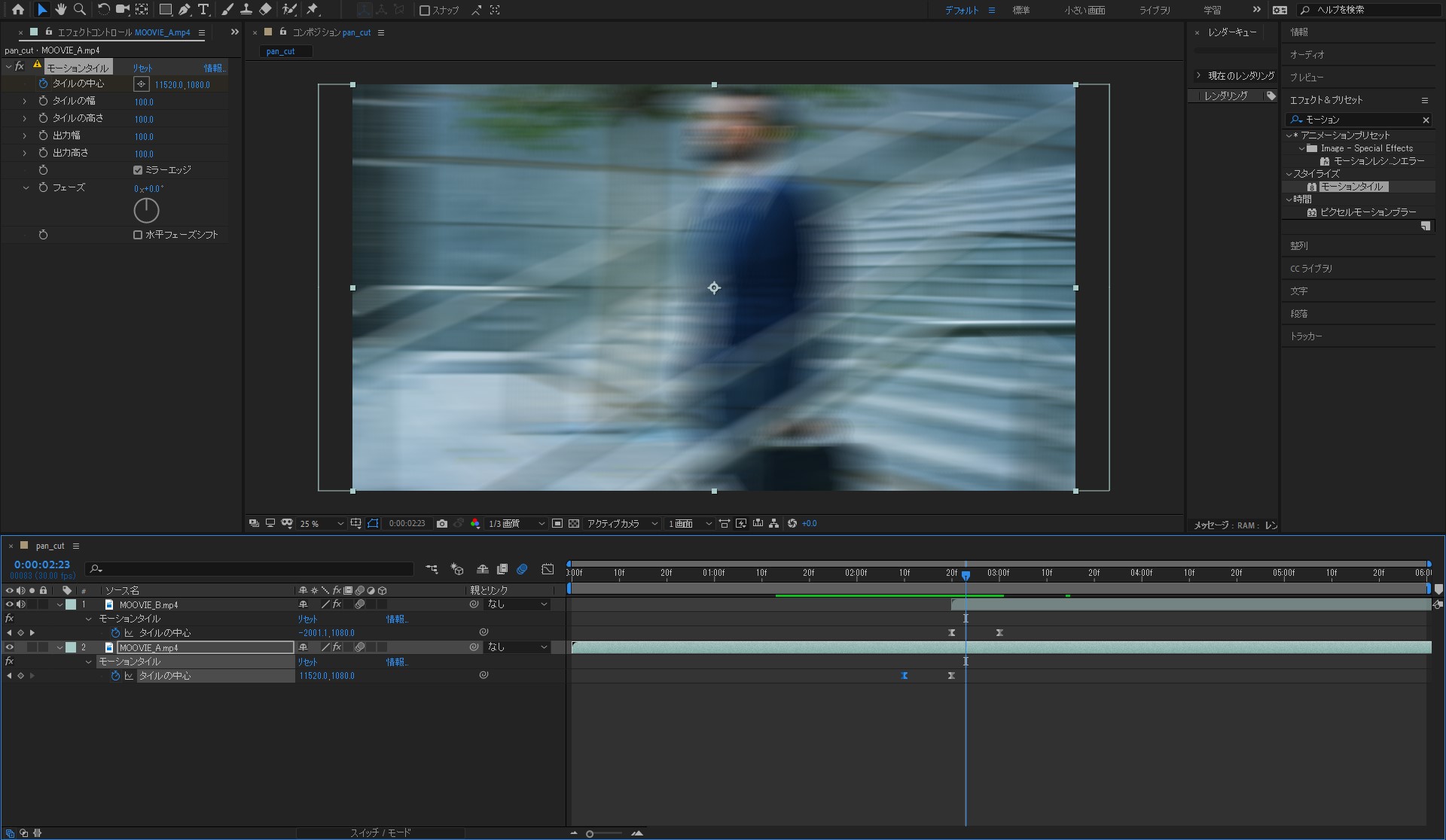
Task: Select the Unified Camera tool
Action: pyautogui.click(x=122, y=10)
